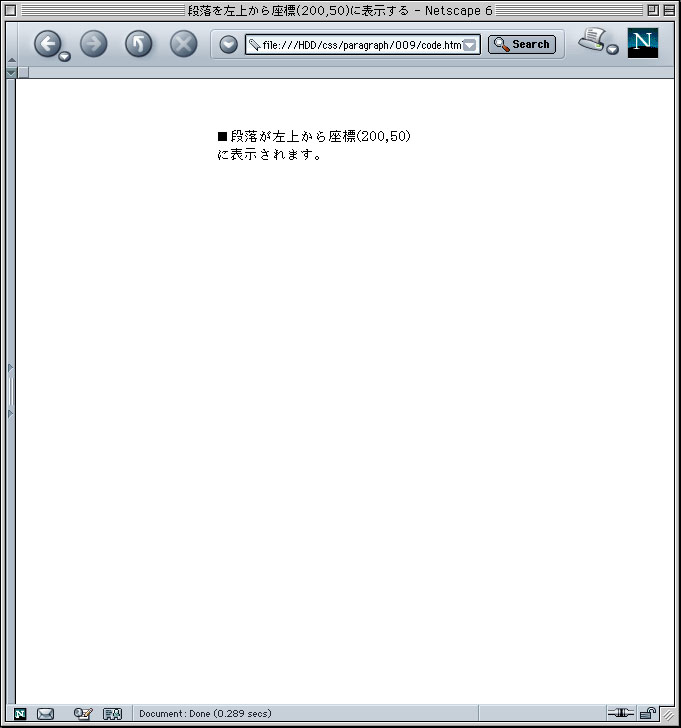Open sidebar with the upper sidebar grippy triangle

(x=10, y=368)
